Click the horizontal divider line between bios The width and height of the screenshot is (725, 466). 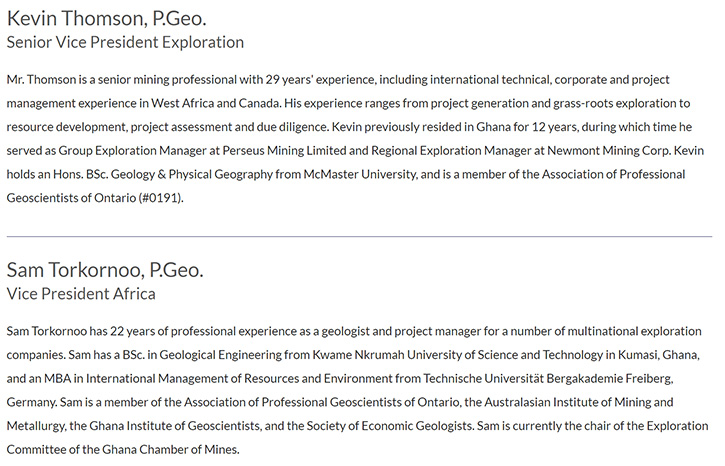click(359, 236)
